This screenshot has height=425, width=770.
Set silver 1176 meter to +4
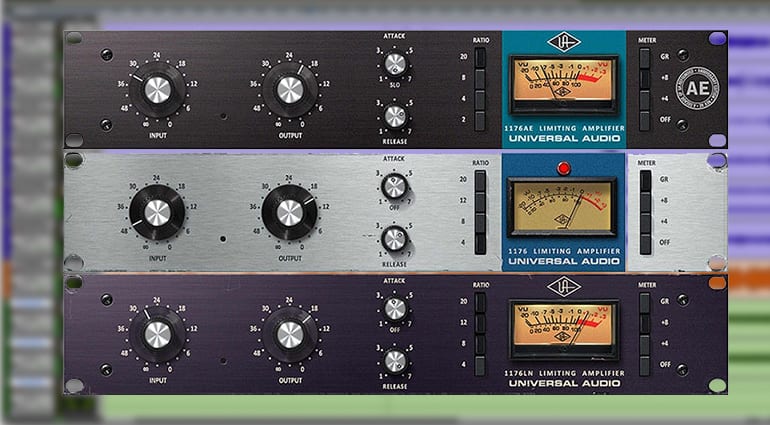tap(645, 223)
